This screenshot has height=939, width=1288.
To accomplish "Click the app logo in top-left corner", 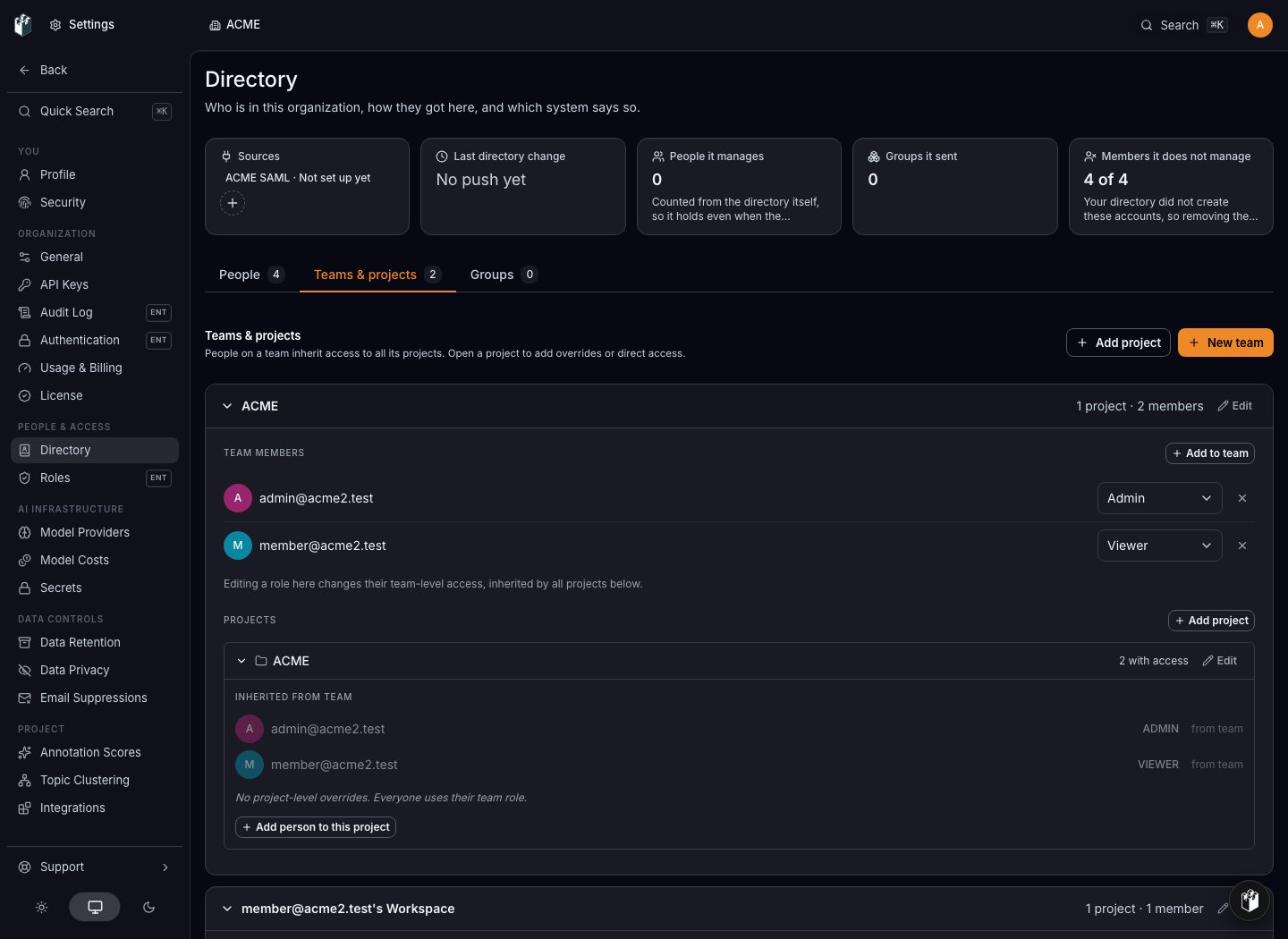I will 23,25.
